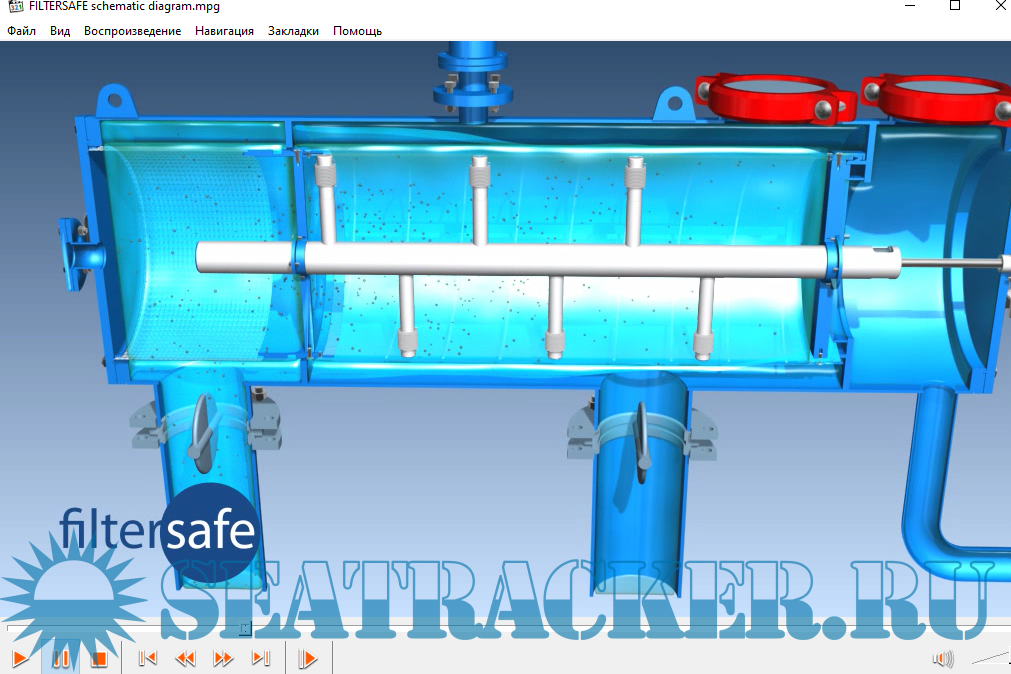Click the seek bar position thumb
Screen dimensions: 1011x674
click(x=245, y=629)
